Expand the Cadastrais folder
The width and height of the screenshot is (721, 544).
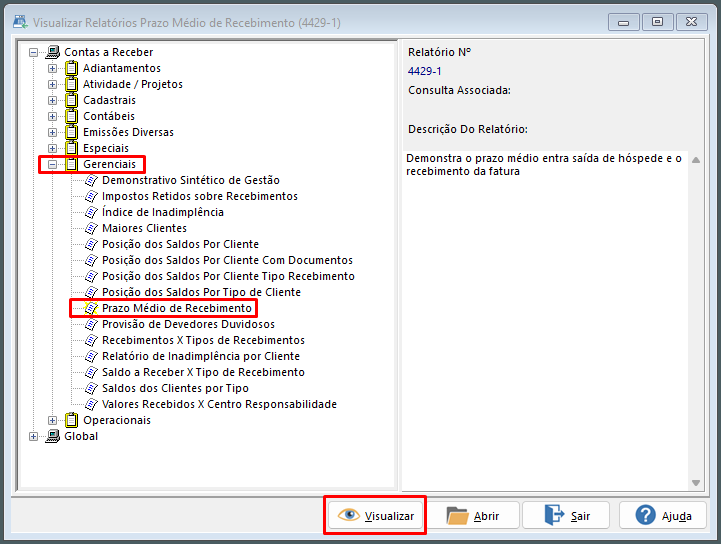(52, 100)
